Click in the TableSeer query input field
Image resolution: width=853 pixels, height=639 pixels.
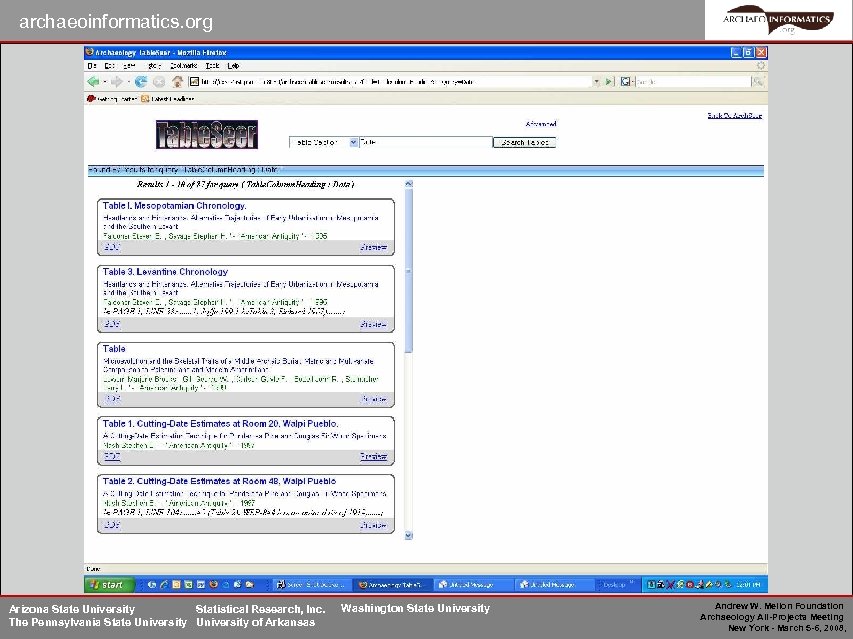426,142
